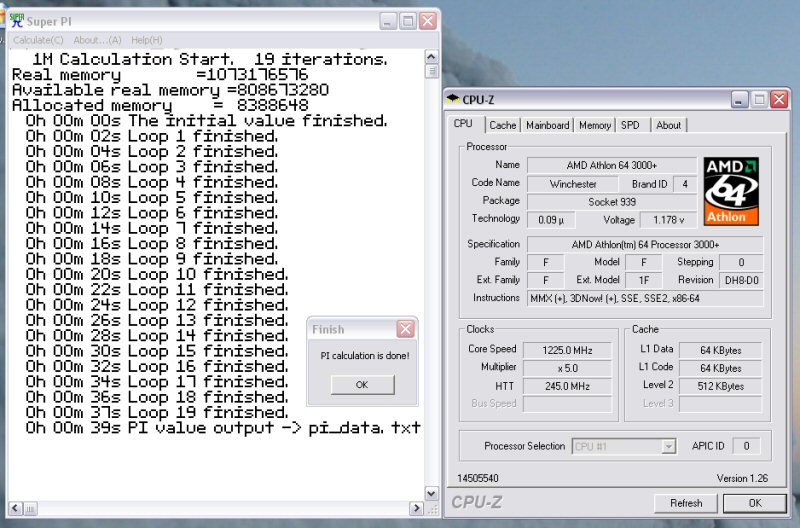Click the 'Loop 1 finished' line
Screen dimensions: 800x528
point(152,136)
